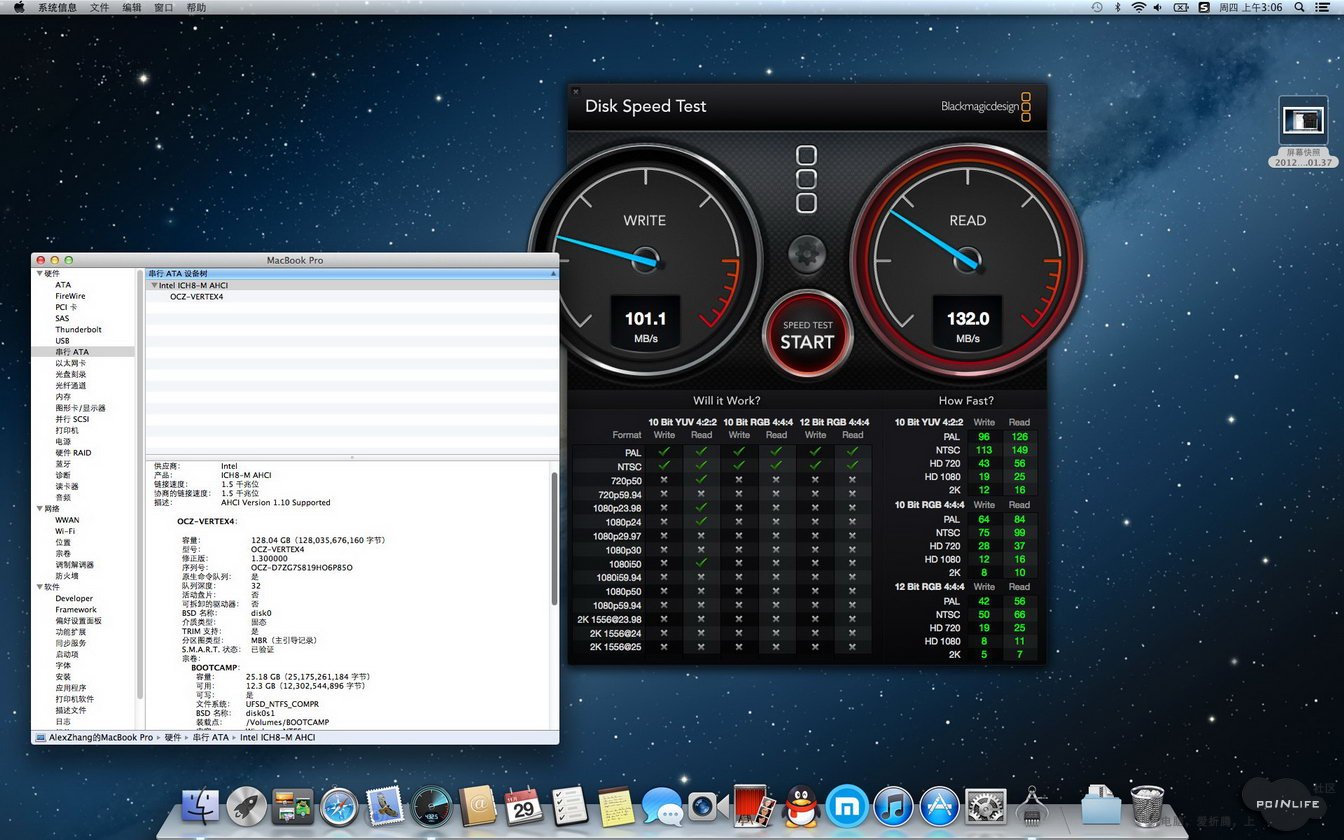Open QQ penguin in the Dock
Image resolution: width=1344 pixels, height=840 pixels.
(x=800, y=806)
